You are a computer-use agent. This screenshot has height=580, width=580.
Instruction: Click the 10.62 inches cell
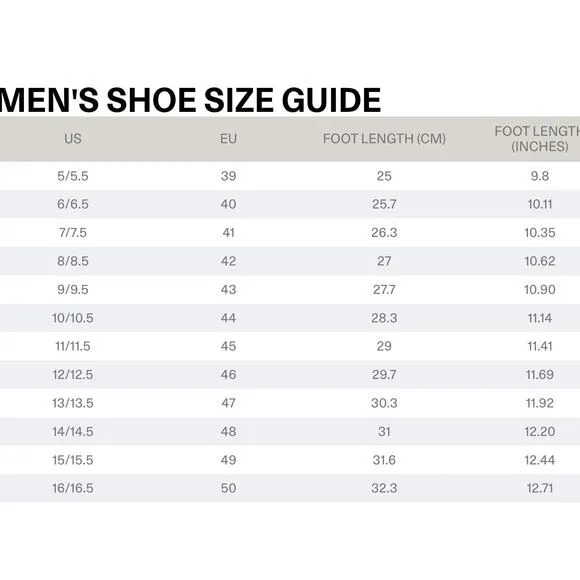pyautogui.click(x=540, y=261)
